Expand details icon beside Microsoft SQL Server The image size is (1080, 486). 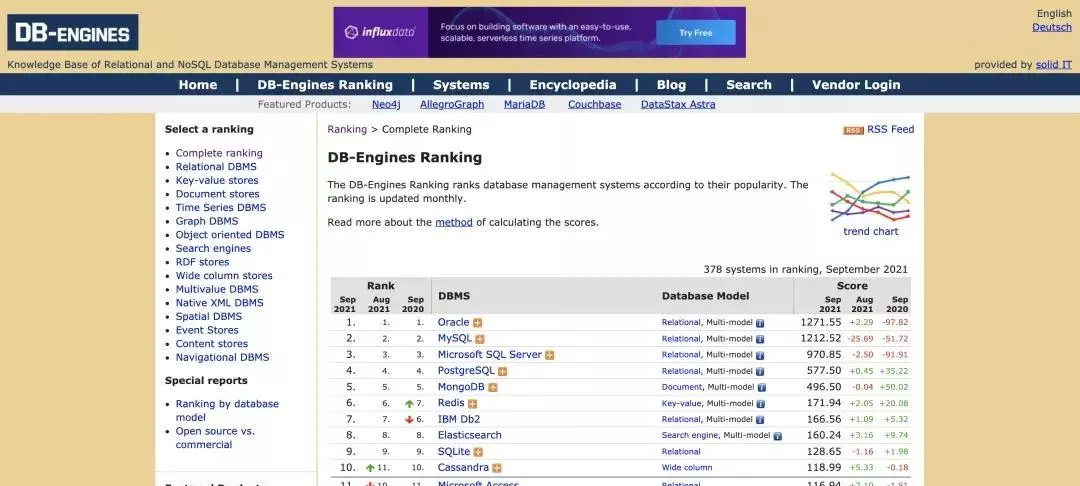click(550, 355)
